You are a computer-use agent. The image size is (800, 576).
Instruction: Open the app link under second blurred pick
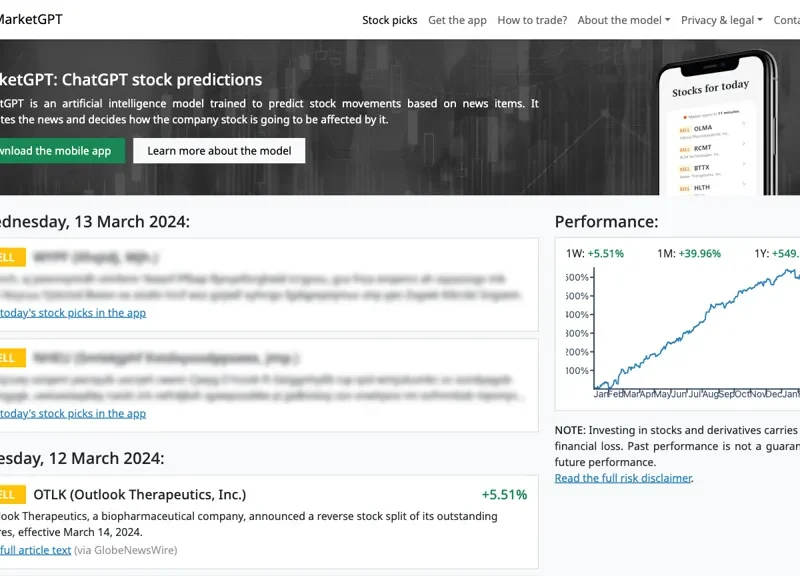click(x=71, y=414)
